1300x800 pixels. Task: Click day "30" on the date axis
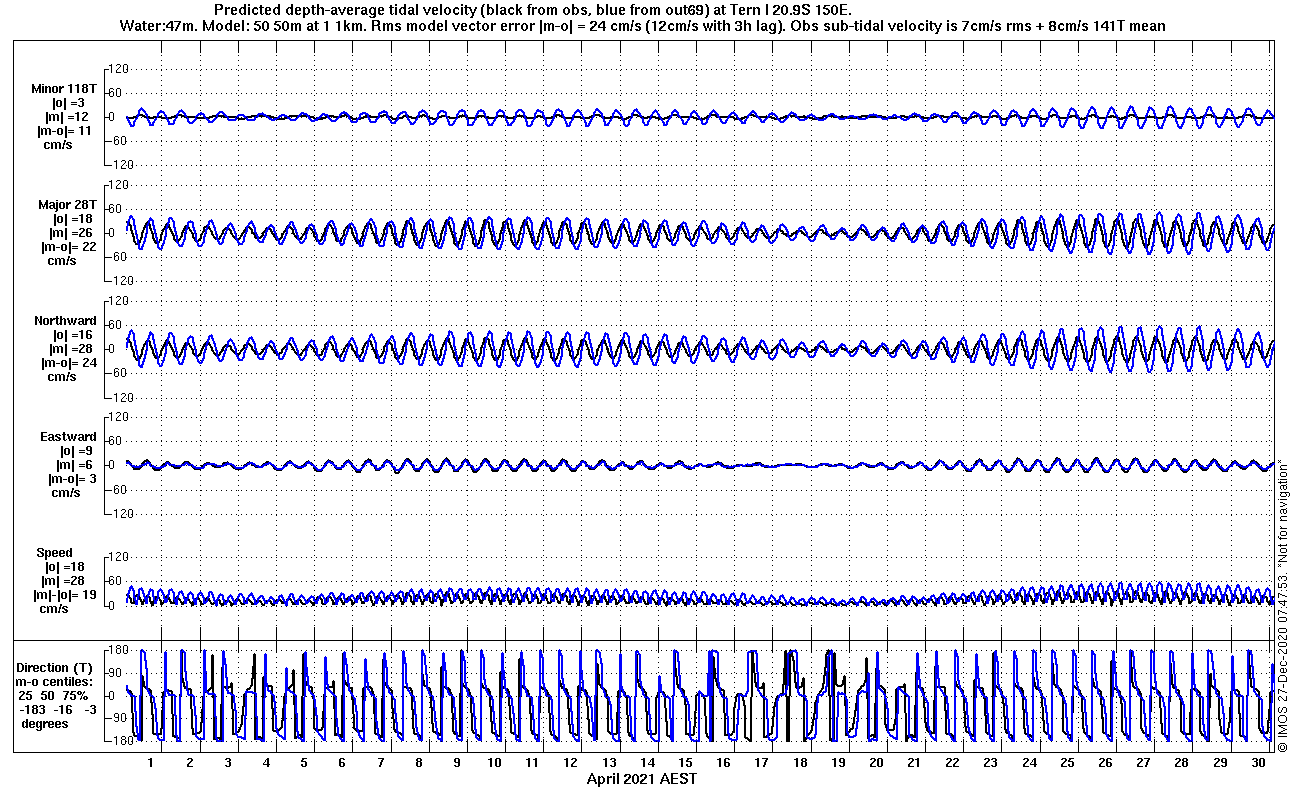[x=1257, y=763]
